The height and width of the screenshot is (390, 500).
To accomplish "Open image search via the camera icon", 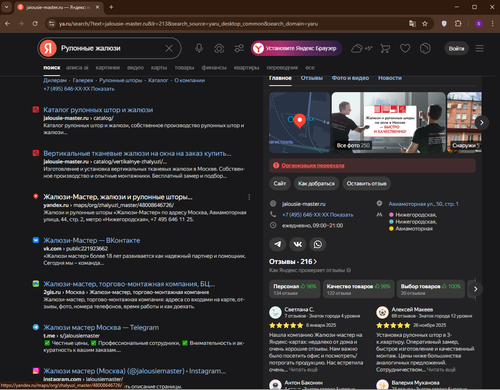I will click(x=219, y=49).
